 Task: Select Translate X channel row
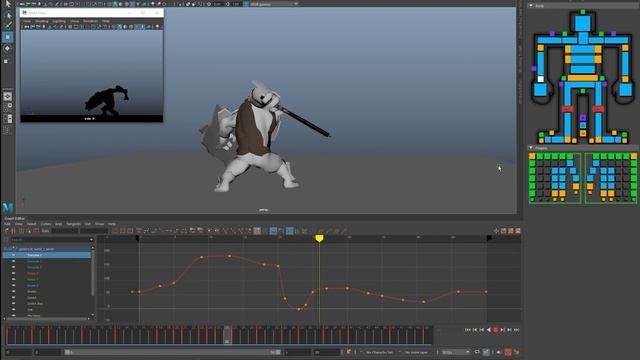47,255
